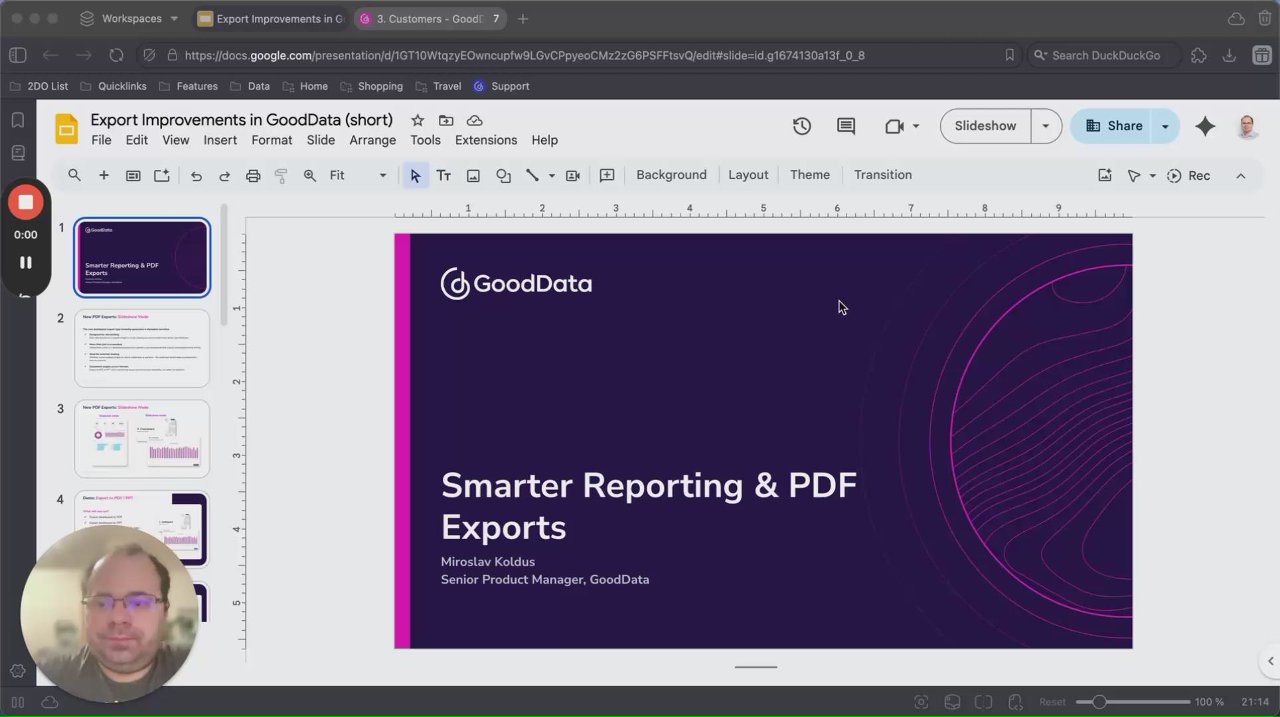
Task: Add a comment using toolbar icon
Action: (607, 175)
